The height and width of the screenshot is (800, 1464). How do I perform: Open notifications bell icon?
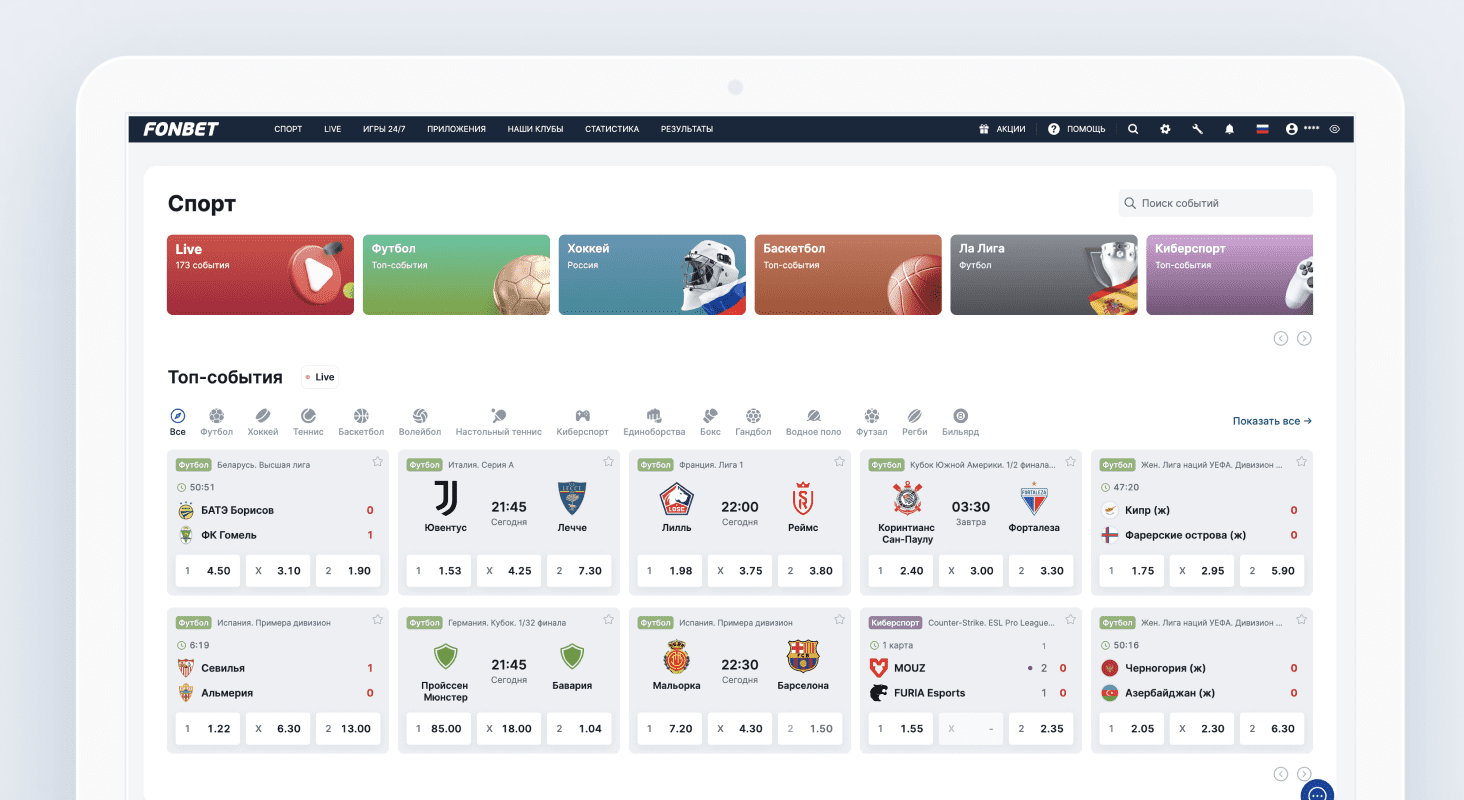(x=1230, y=129)
